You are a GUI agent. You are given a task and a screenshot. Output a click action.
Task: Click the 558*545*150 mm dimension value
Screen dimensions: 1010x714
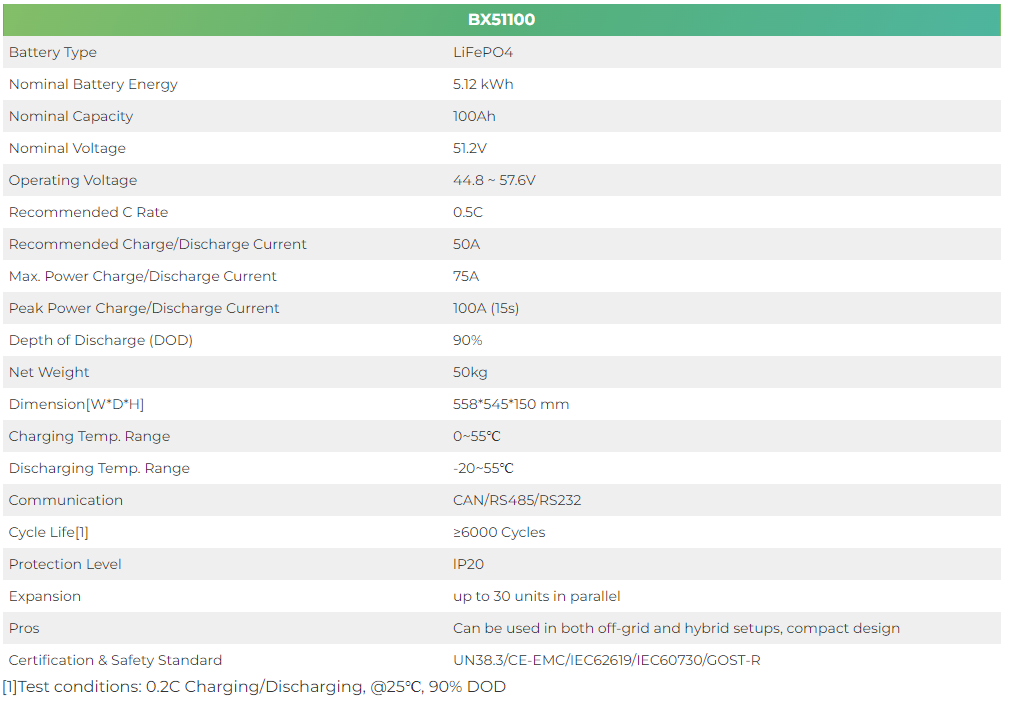click(511, 404)
